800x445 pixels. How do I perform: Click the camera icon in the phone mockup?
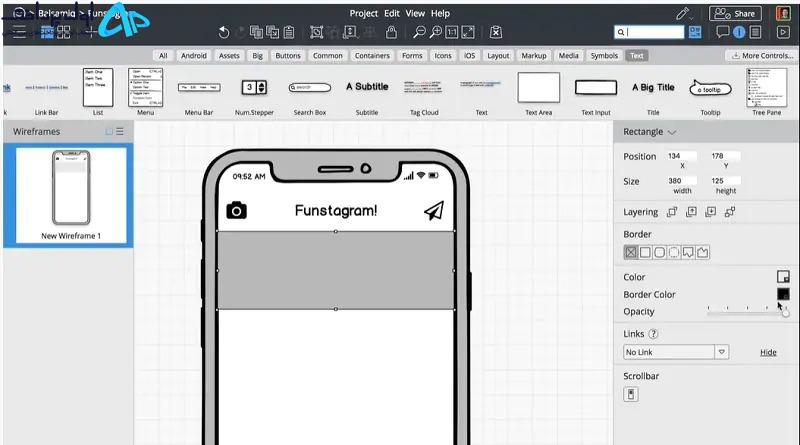click(236, 210)
